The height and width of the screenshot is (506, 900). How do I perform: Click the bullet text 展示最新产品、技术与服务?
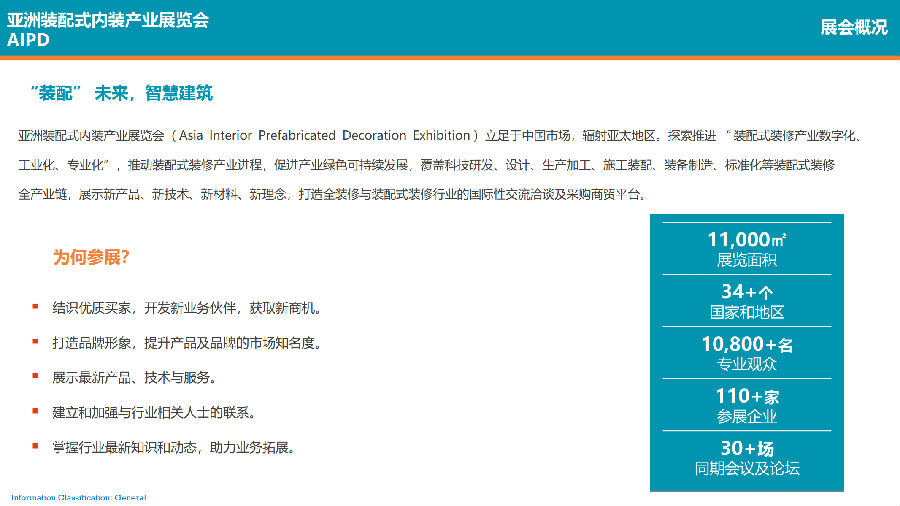[x=134, y=377]
